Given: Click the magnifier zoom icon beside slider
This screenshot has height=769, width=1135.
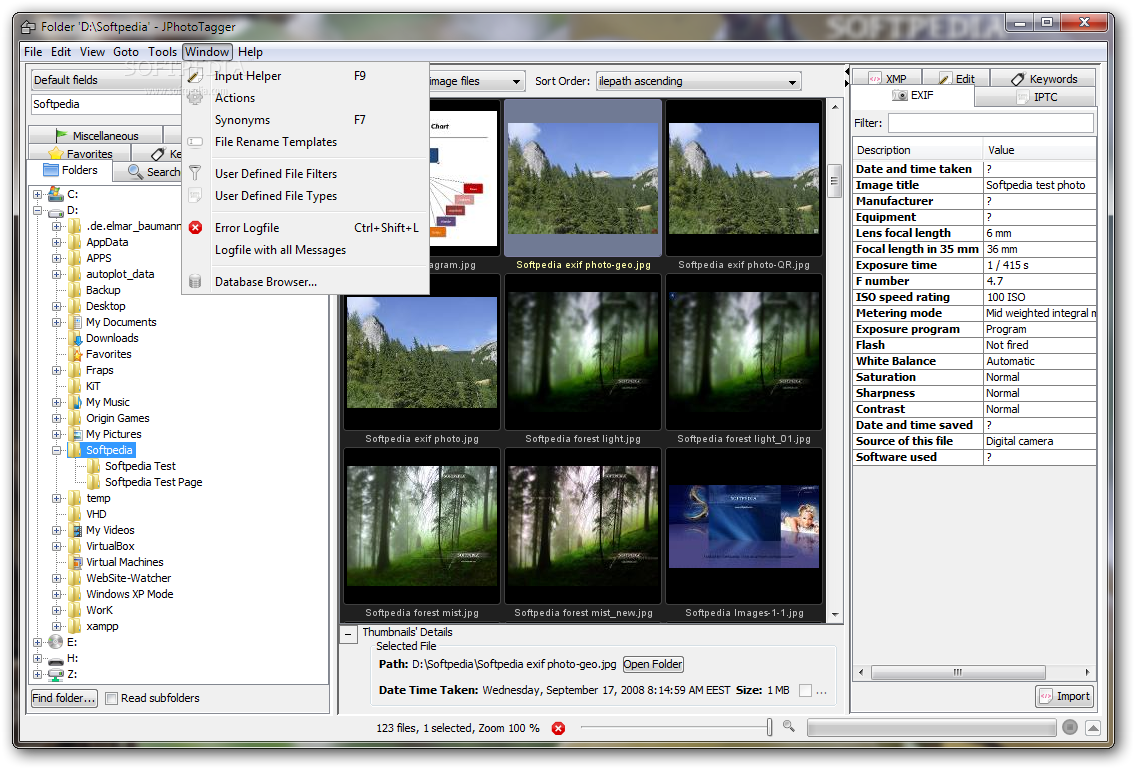Looking at the screenshot, I should [789, 727].
